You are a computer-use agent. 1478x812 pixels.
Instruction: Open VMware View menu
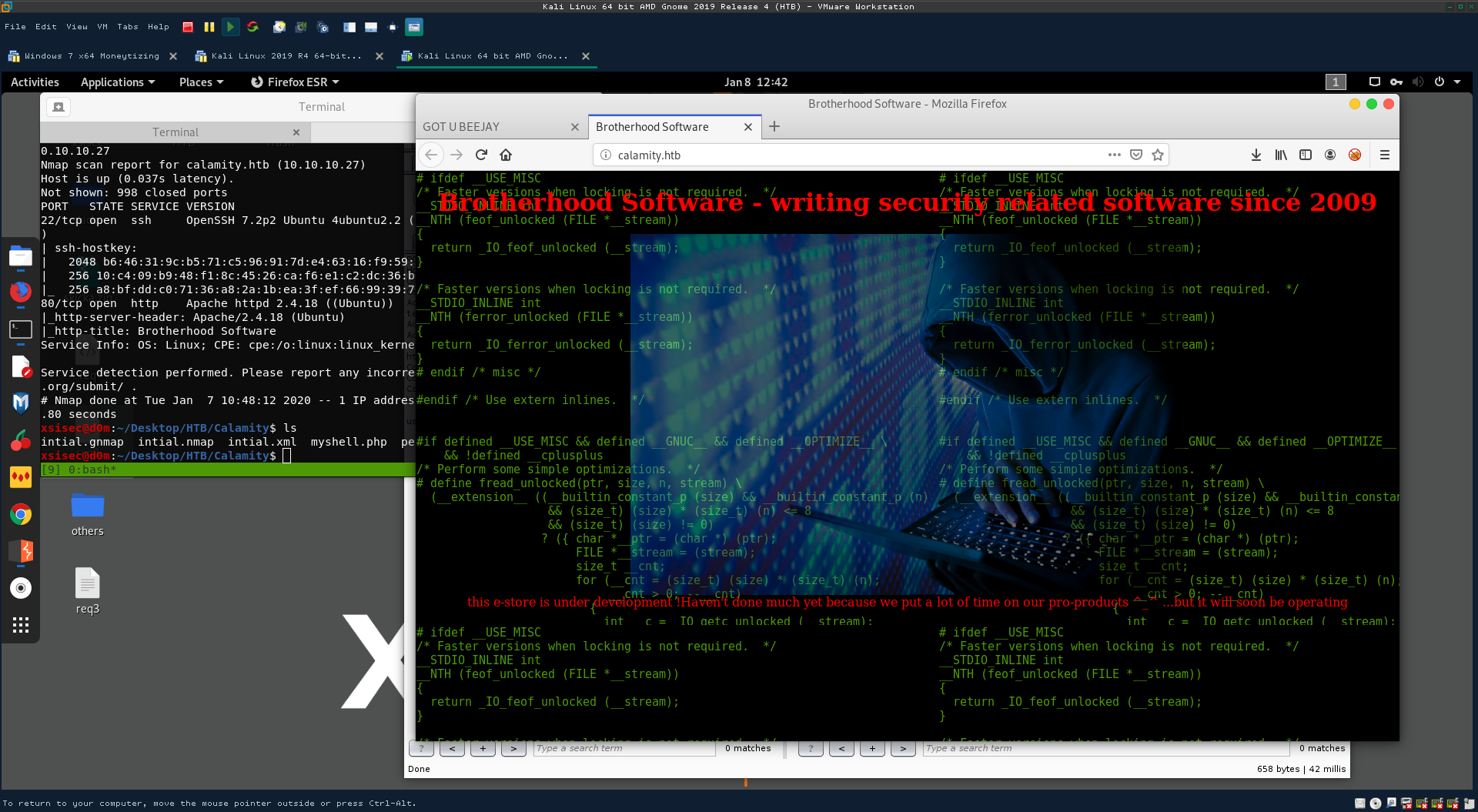point(77,27)
